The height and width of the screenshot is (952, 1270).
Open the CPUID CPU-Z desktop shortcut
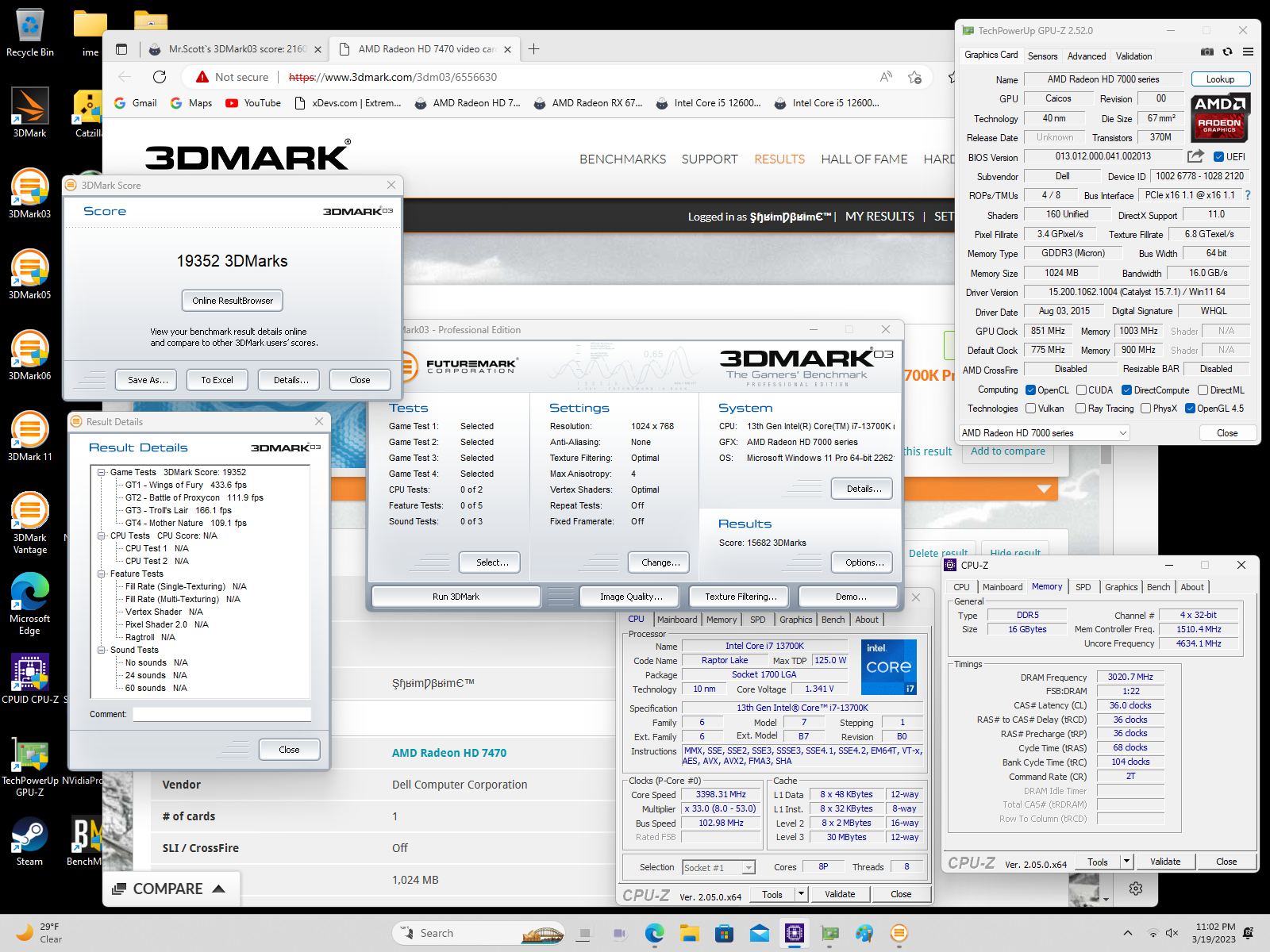[30, 679]
